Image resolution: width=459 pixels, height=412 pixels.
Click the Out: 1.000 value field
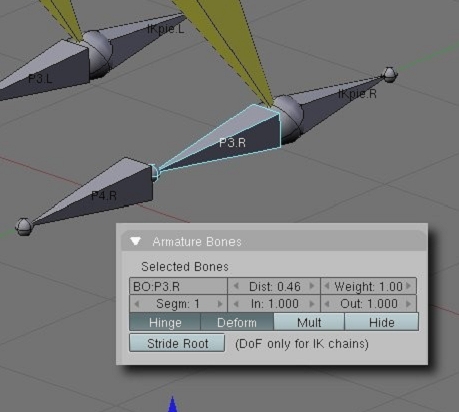(x=368, y=304)
